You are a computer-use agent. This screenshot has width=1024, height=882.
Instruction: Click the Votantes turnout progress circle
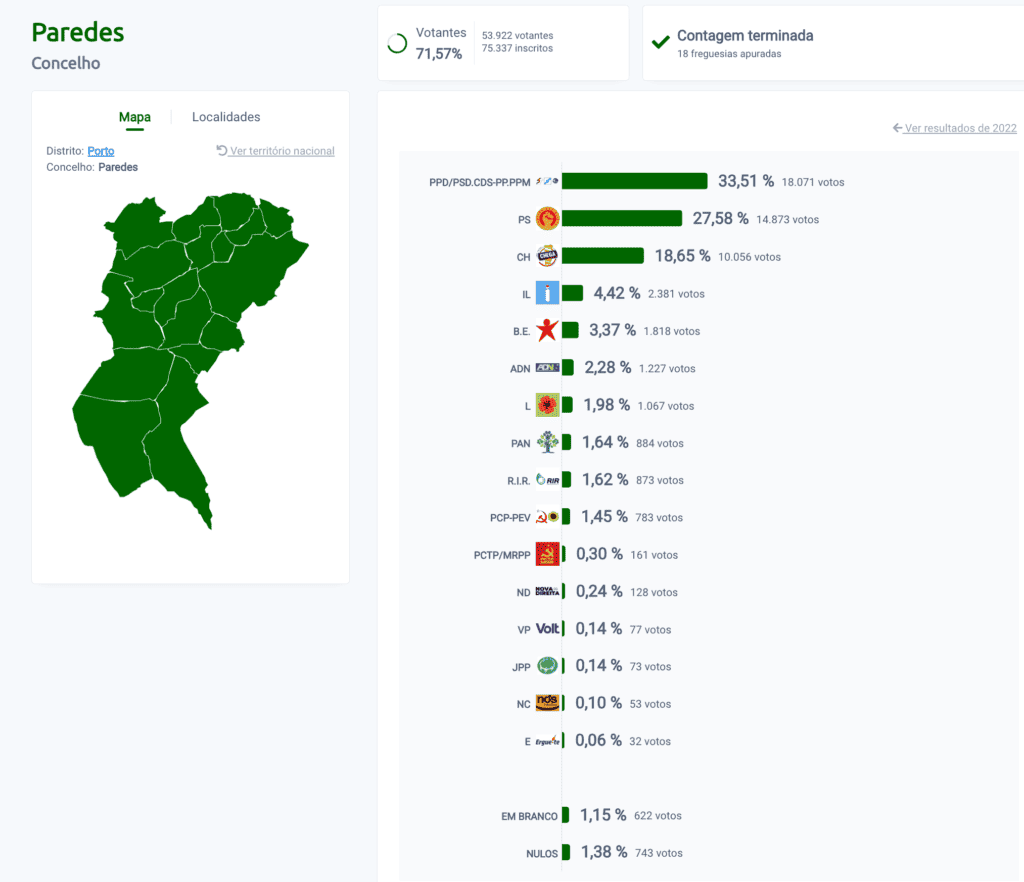point(397,44)
